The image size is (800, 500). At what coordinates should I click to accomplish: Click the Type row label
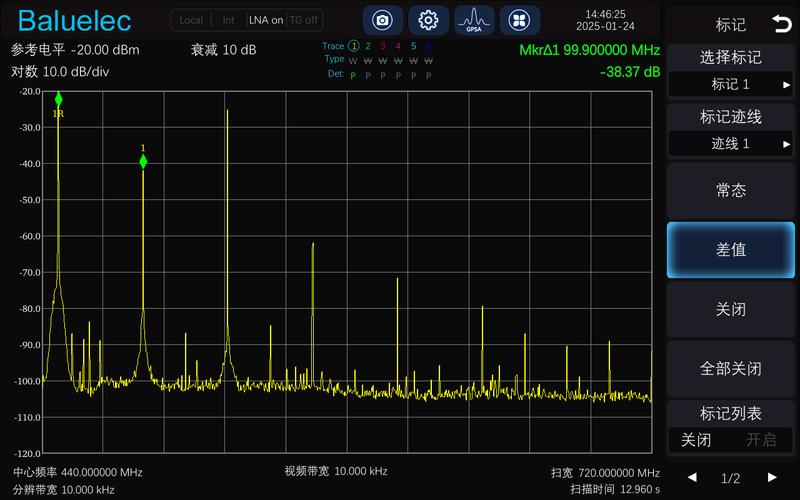pyautogui.click(x=335, y=59)
